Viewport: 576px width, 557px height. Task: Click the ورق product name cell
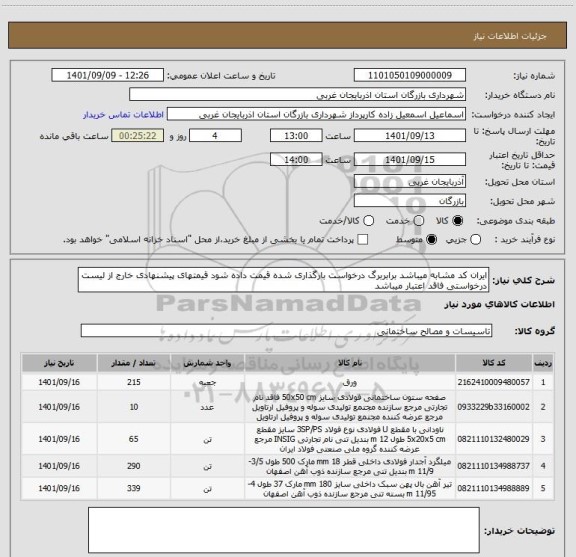coord(350,382)
